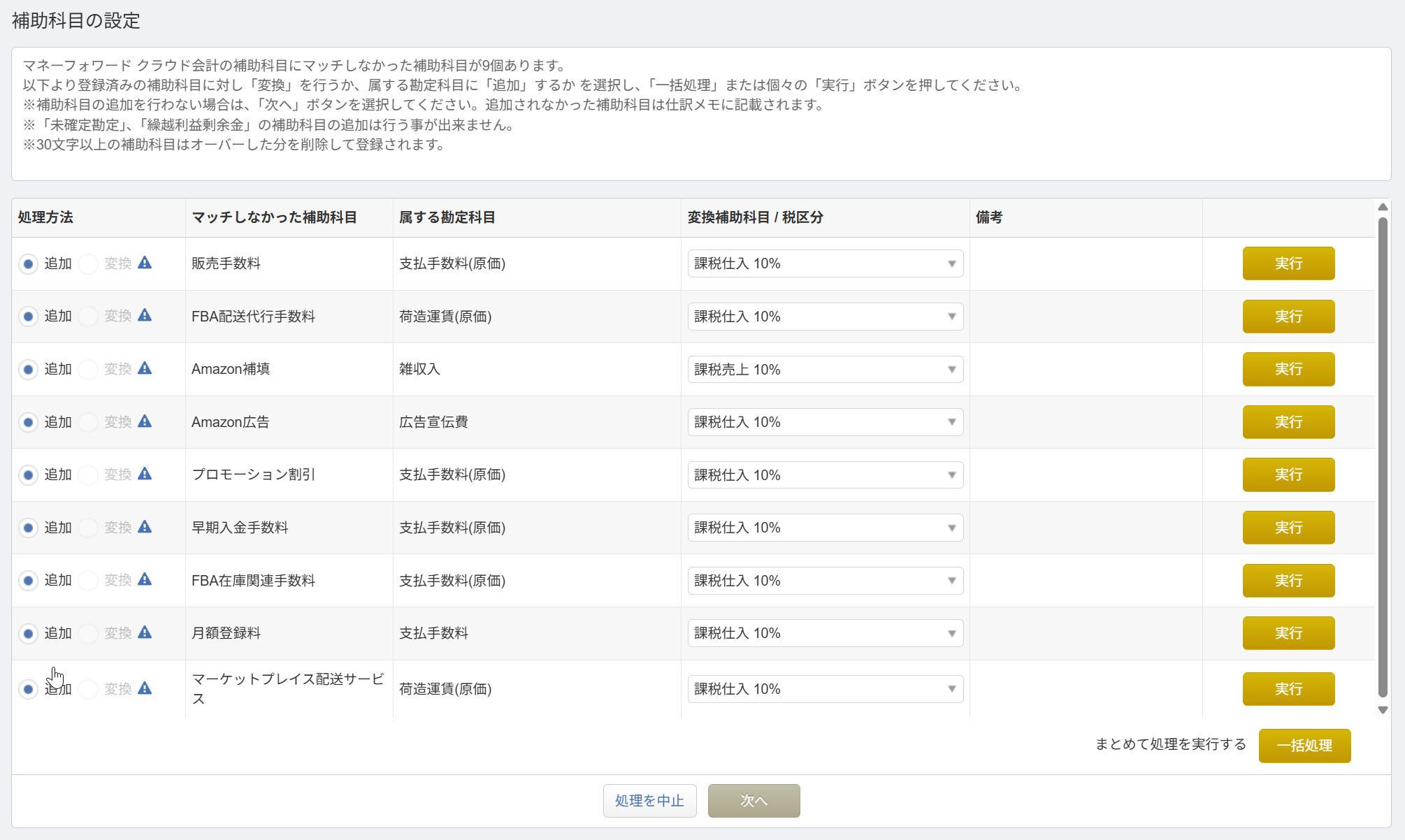Click 実行 button for 月額登録料
The width and height of the screenshot is (1405, 840).
pyautogui.click(x=1288, y=633)
